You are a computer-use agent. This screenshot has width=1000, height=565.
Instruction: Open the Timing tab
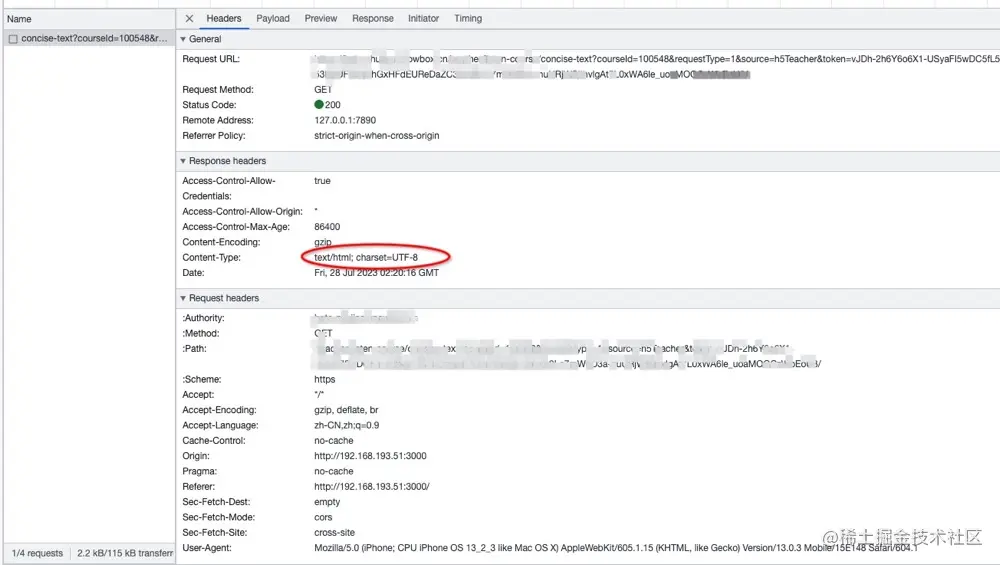[x=468, y=18]
